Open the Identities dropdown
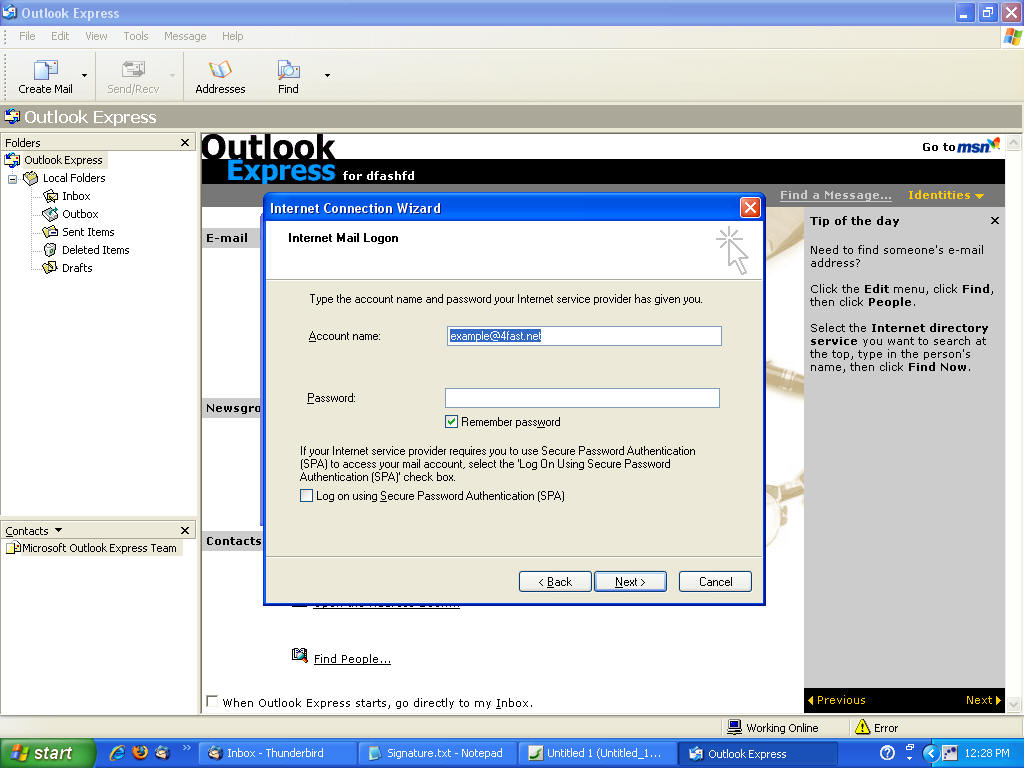The height and width of the screenshot is (768, 1024). [x=946, y=195]
